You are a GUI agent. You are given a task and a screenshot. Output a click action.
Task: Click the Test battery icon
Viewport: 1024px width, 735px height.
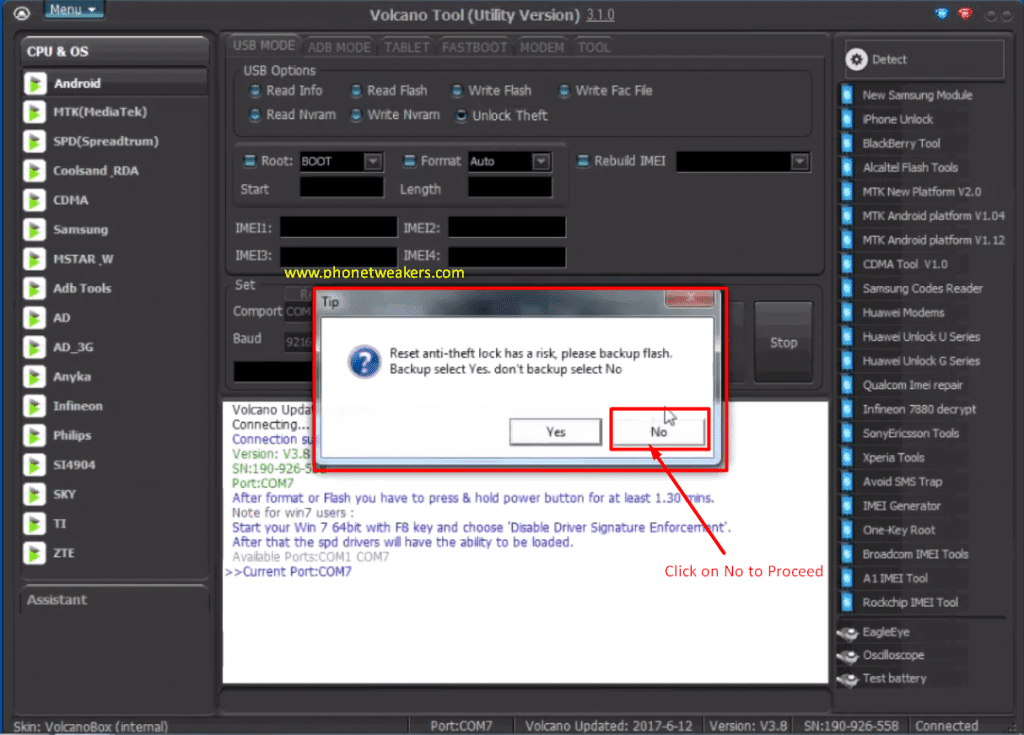point(848,679)
